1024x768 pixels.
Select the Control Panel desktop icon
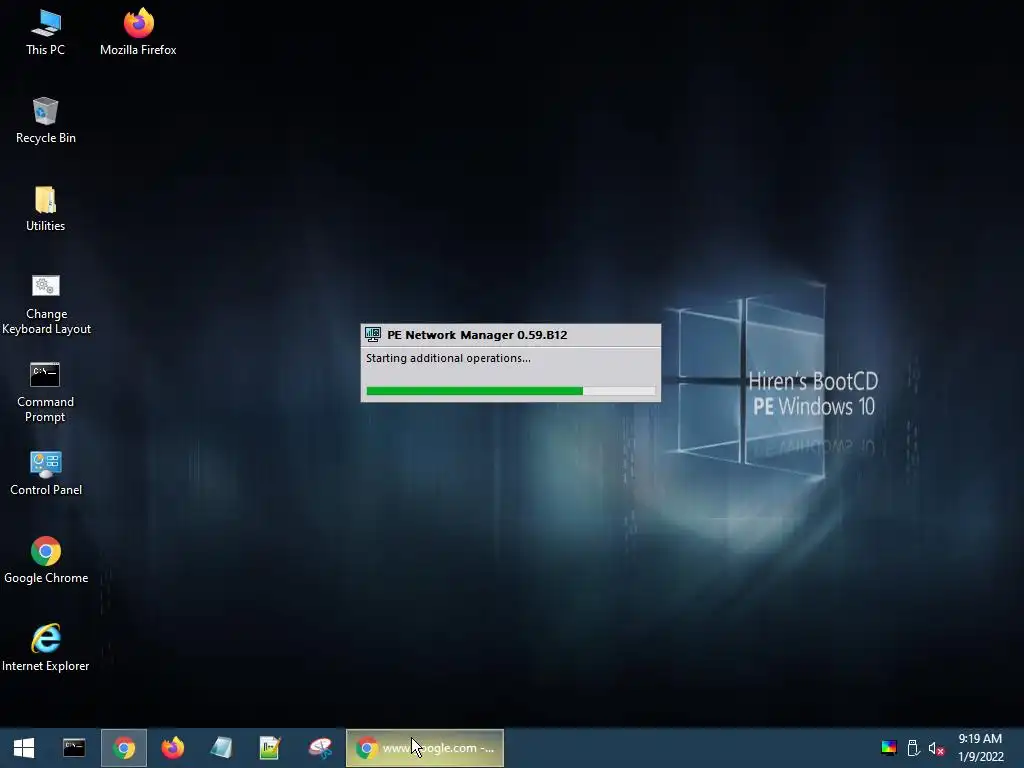coord(46,473)
